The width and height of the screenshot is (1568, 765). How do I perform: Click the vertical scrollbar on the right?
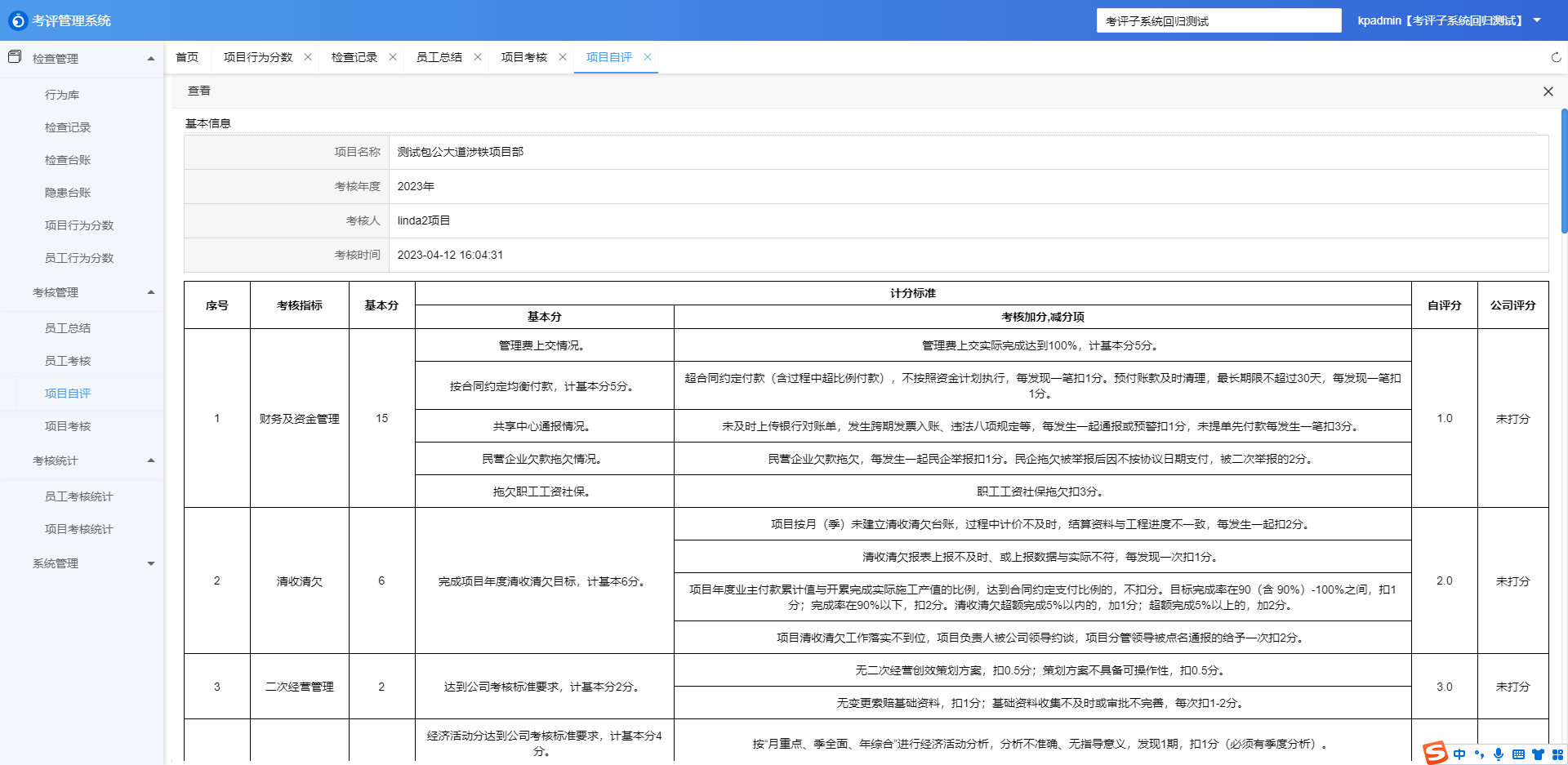[1564, 171]
